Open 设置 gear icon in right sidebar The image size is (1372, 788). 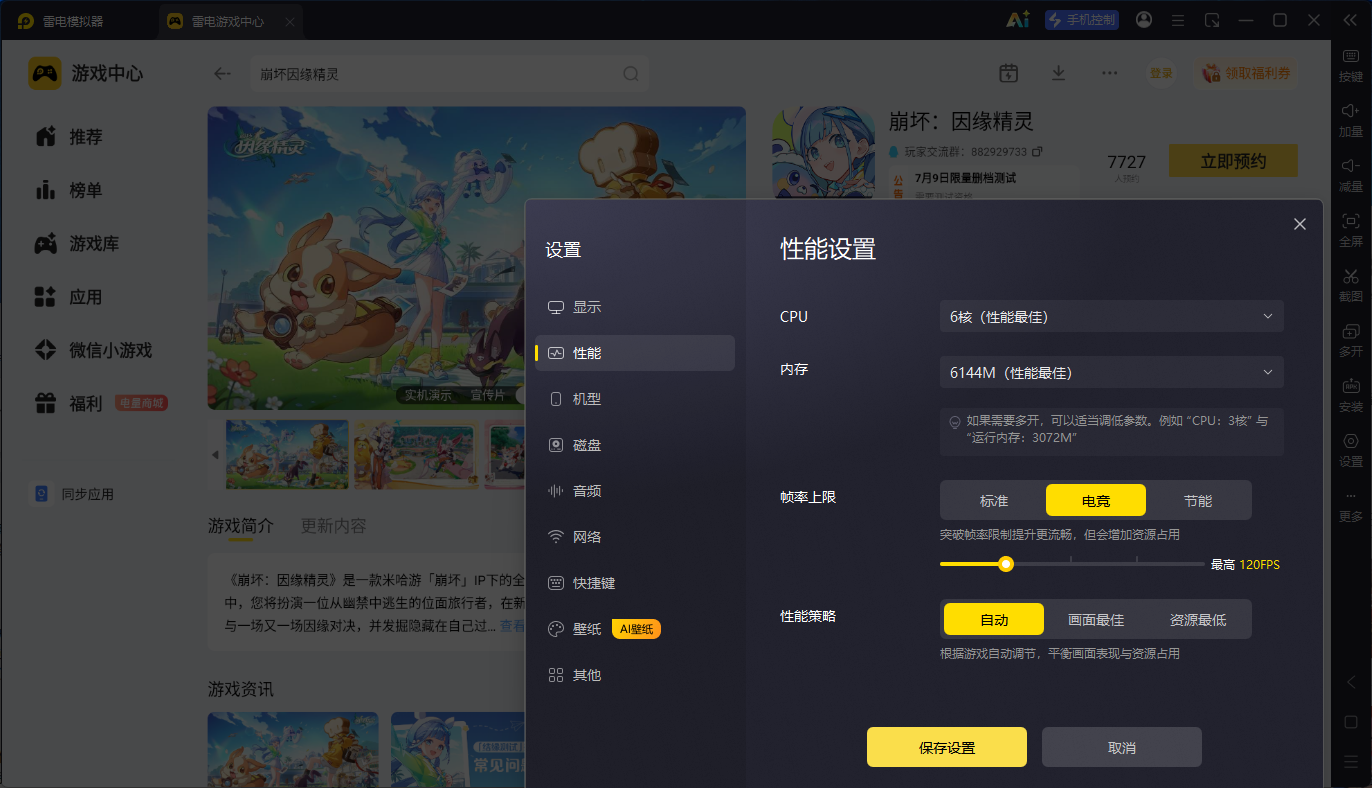click(1351, 440)
